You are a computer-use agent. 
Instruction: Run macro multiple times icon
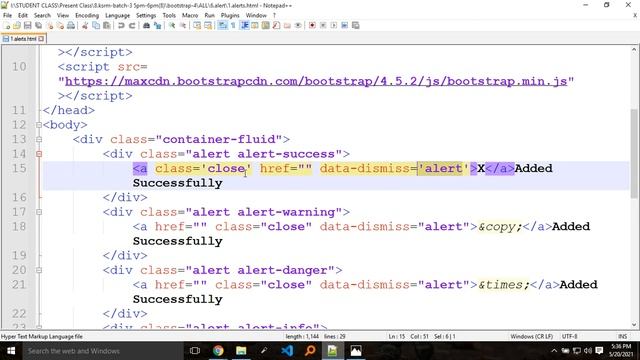click(344, 25)
